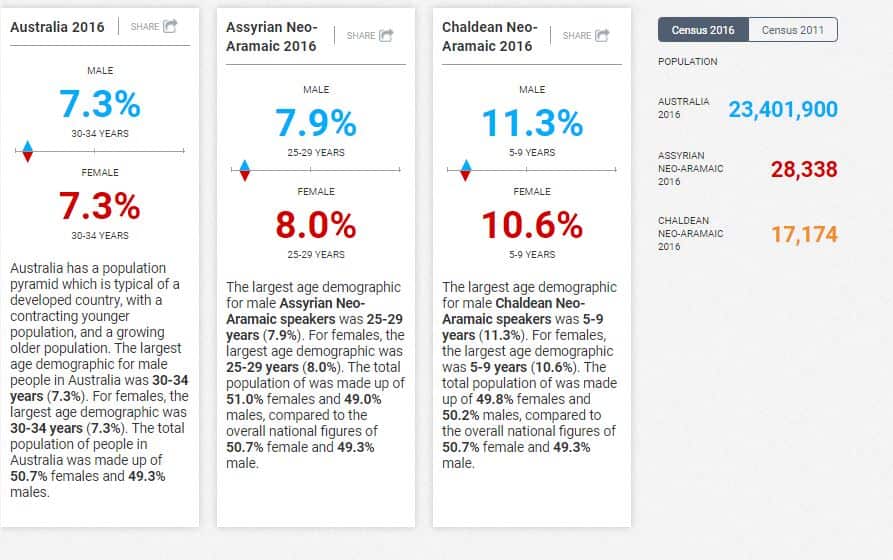Click the Australia population figure 23,401,900
The height and width of the screenshot is (560, 893).
point(782,109)
